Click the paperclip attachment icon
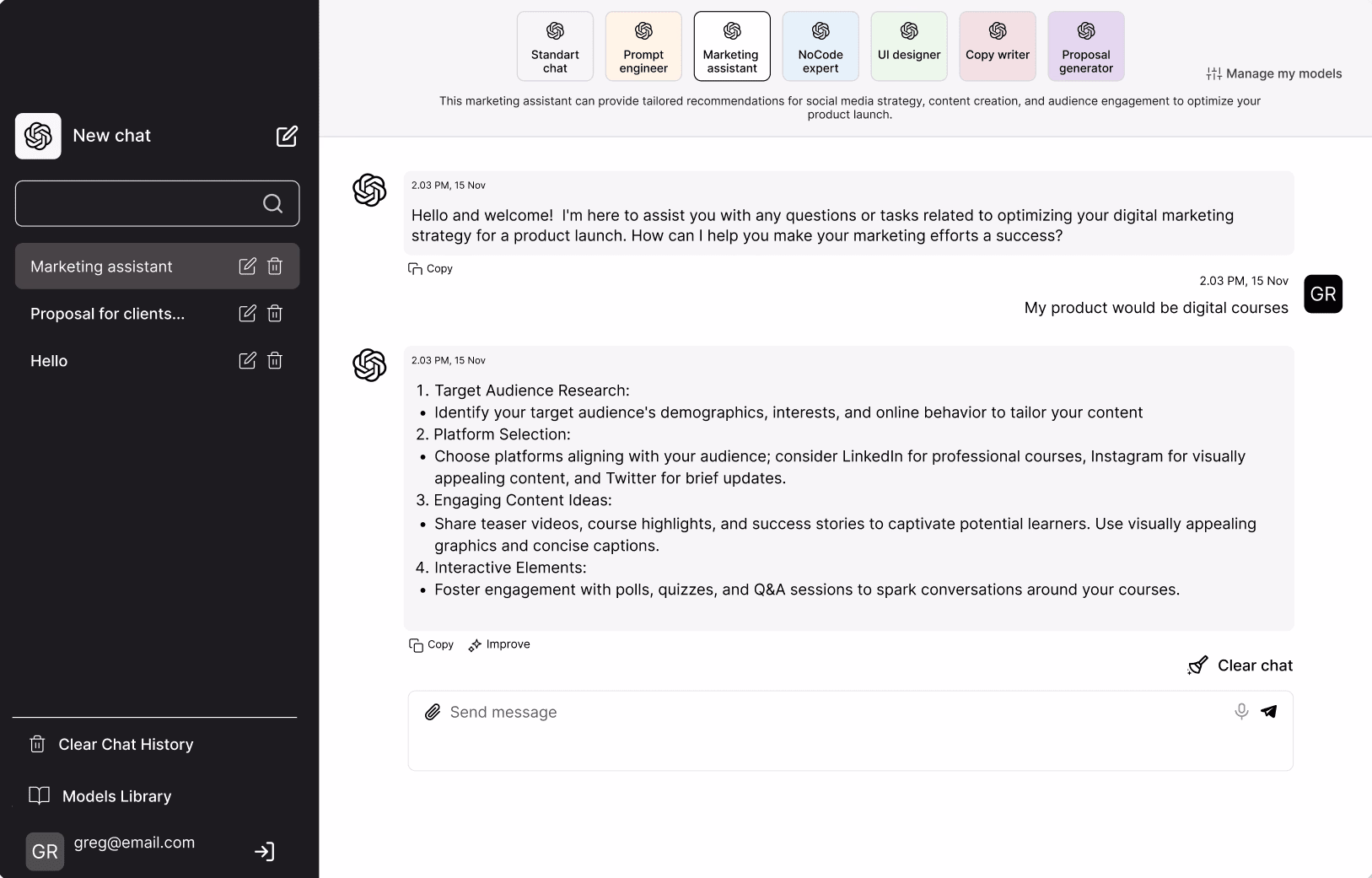The width and height of the screenshot is (1372, 878). [x=433, y=712]
